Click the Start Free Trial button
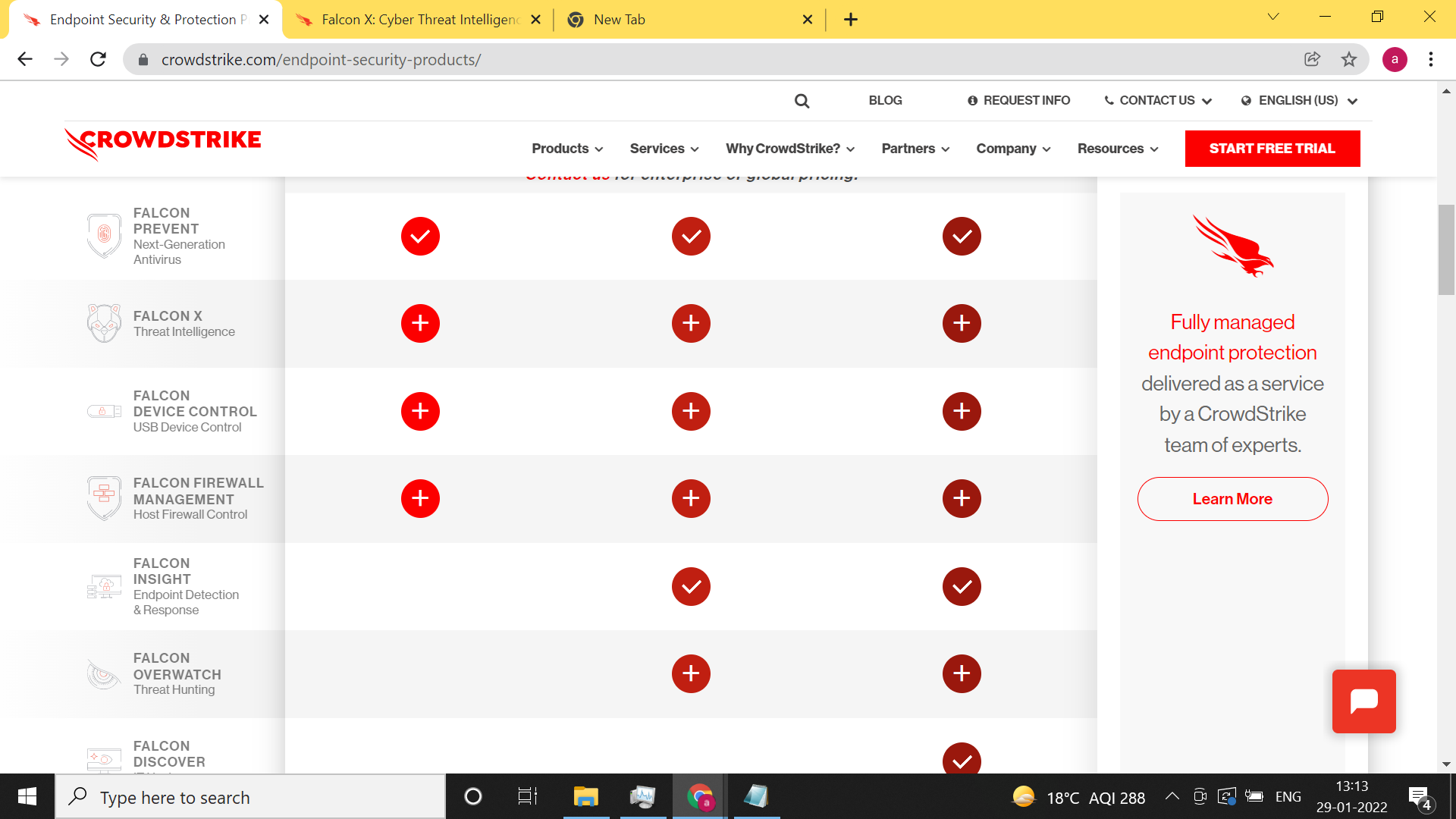 [1272, 149]
